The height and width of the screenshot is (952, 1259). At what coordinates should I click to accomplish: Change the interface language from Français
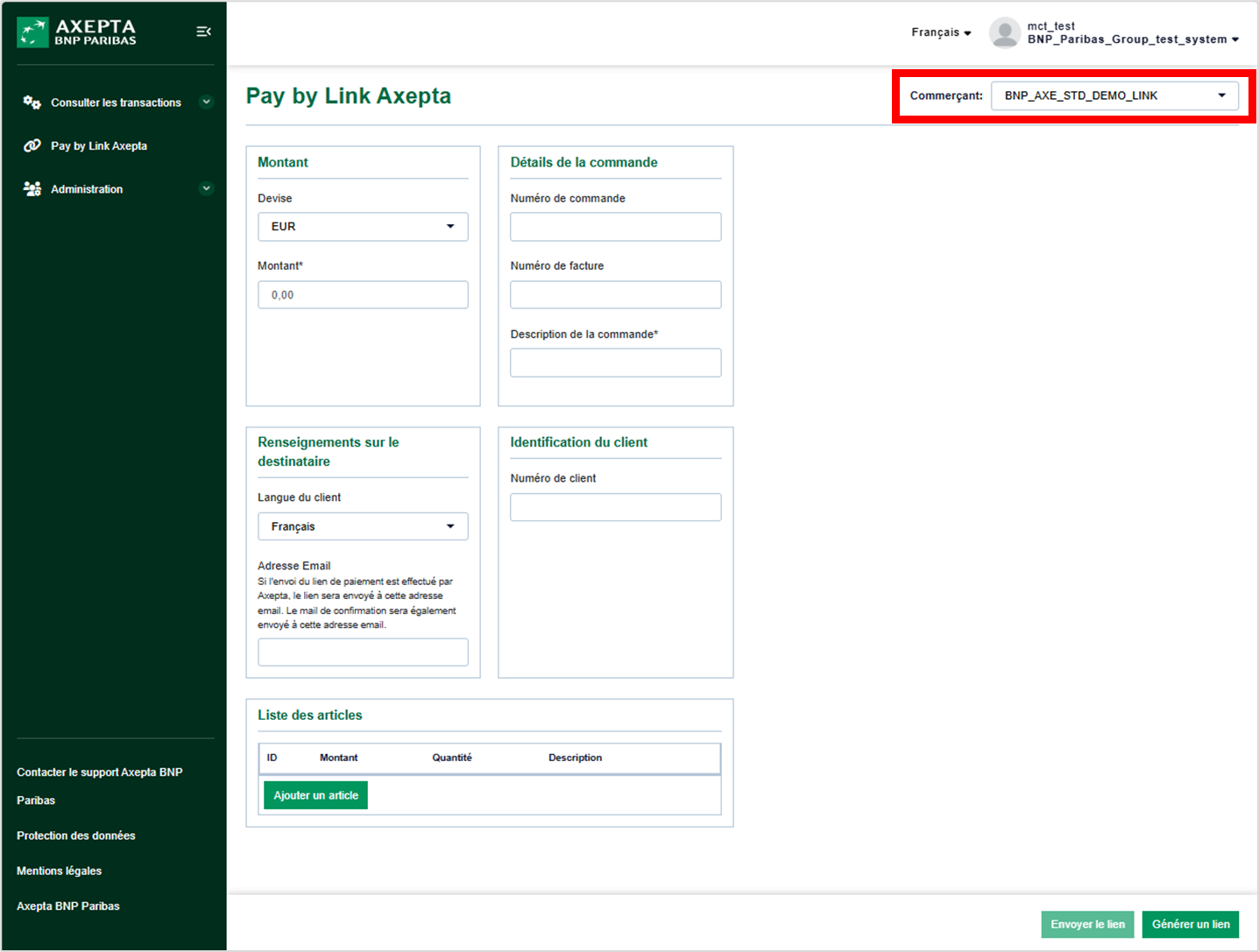tap(941, 32)
